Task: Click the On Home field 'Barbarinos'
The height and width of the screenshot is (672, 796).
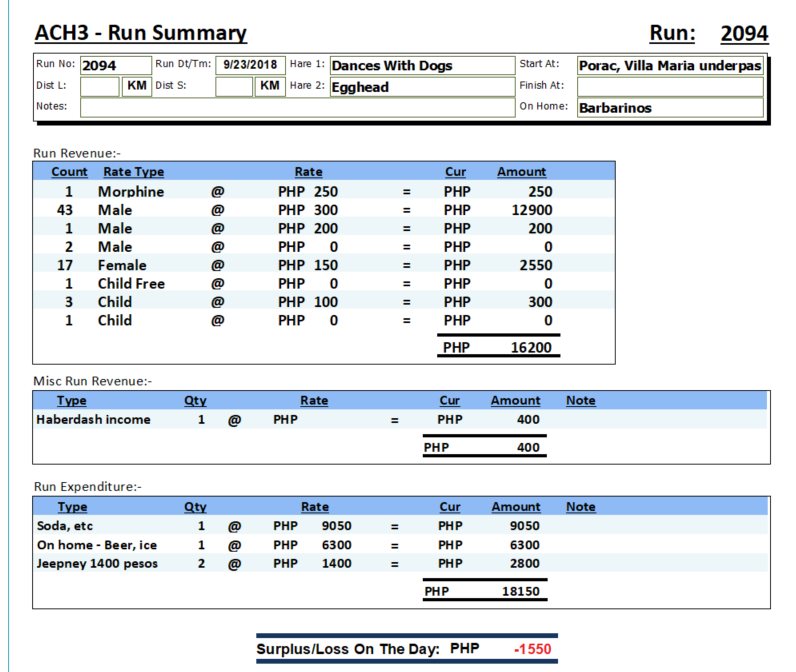Action: click(670, 107)
